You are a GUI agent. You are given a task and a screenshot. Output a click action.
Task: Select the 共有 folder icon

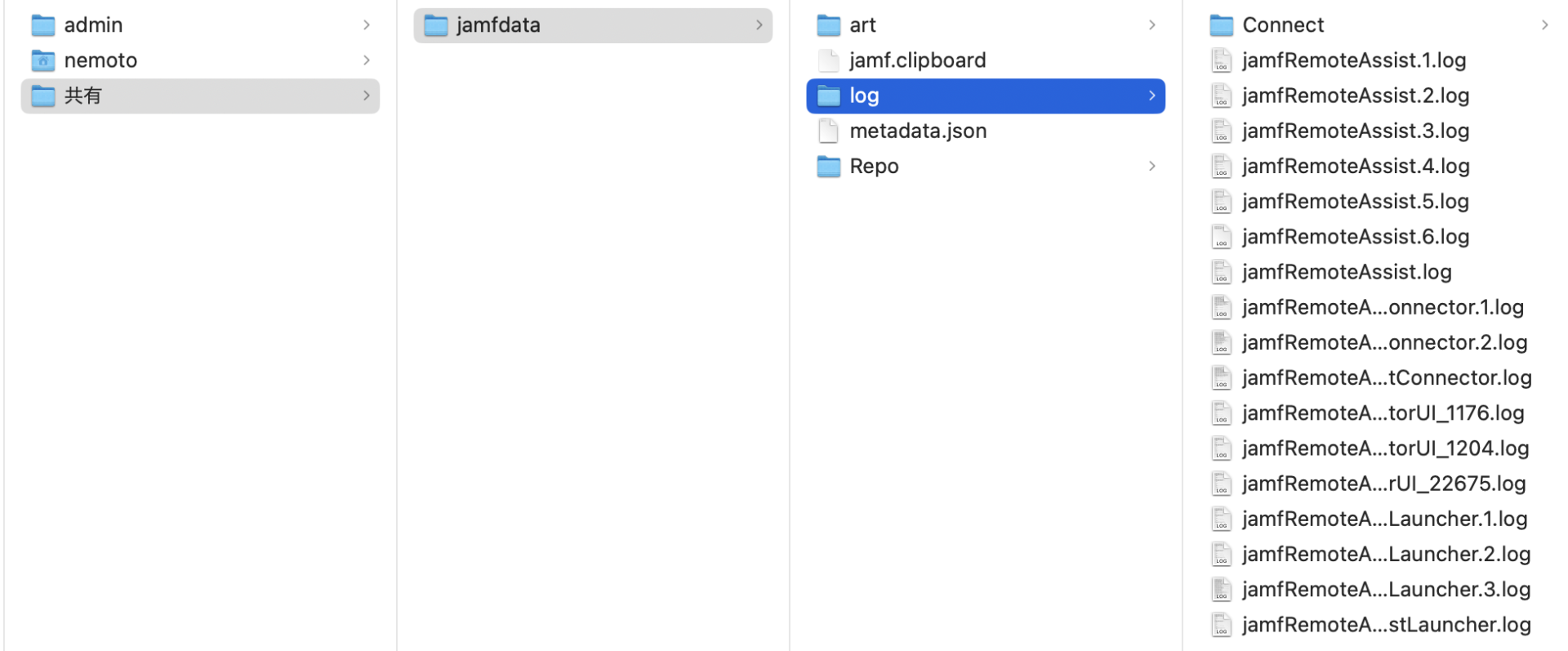pyautogui.click(x=42, y=96)
